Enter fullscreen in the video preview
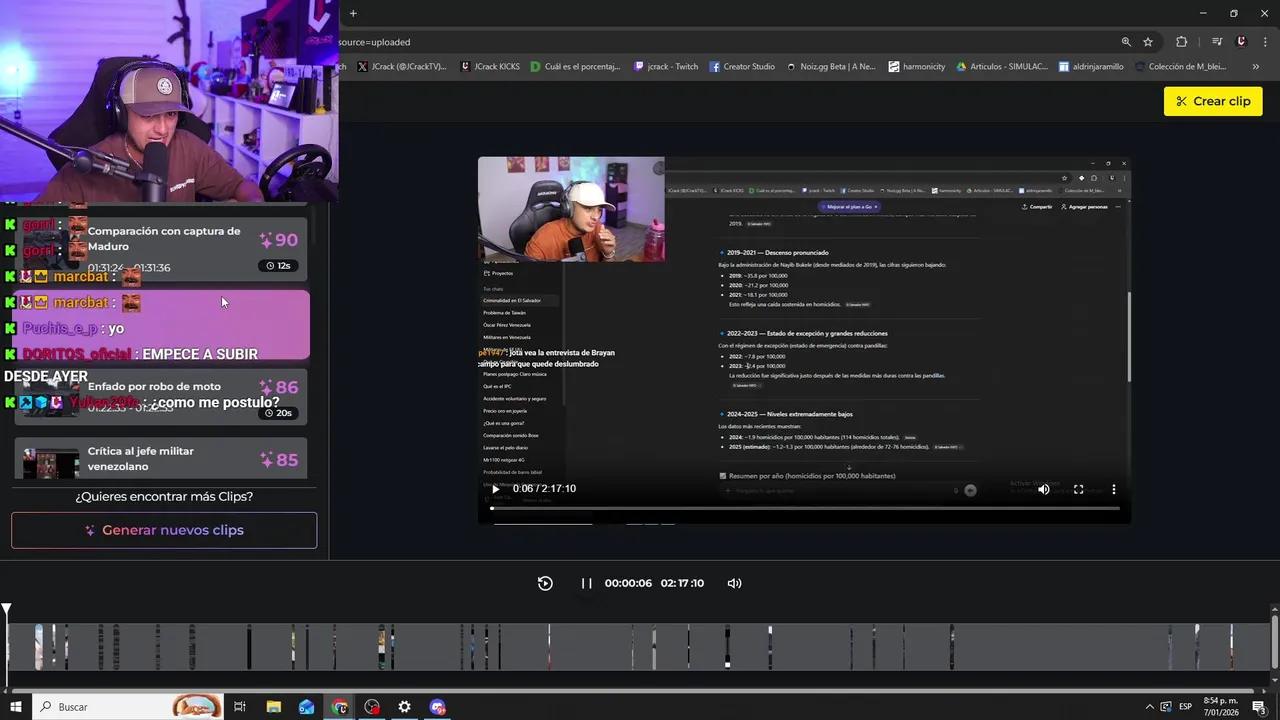 tap(1078, 489)
